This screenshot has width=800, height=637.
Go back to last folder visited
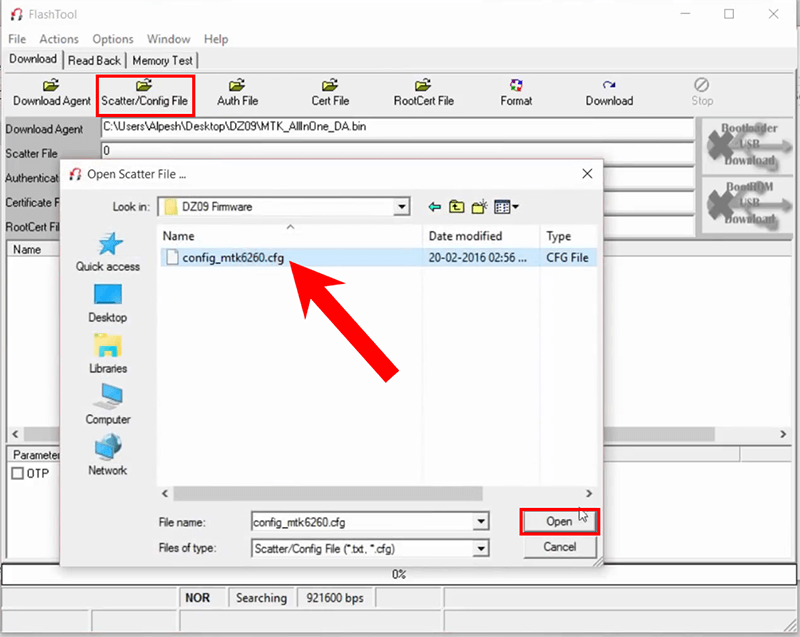point(434,207)
